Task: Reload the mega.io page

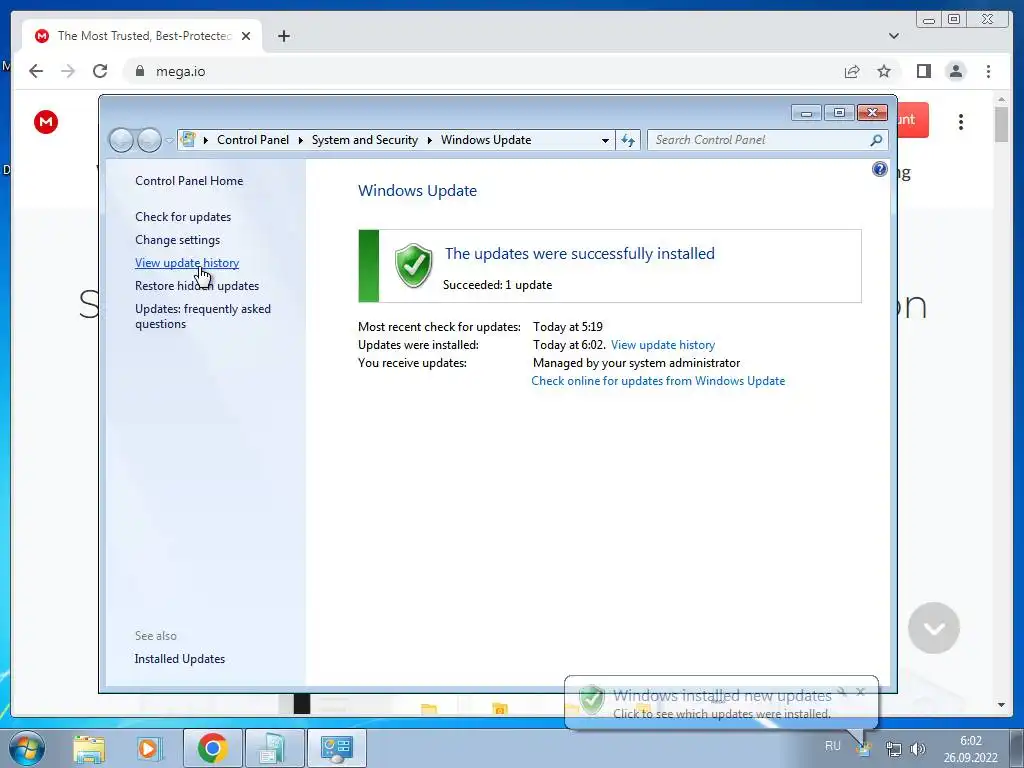Action: (100, 71)
